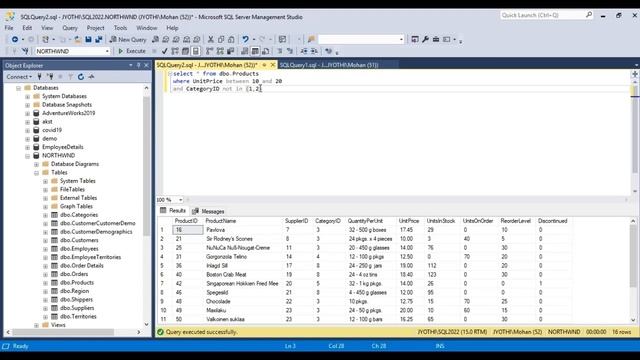Click the Open File folder icon
Image resolution: width=640 pixels, height=360 pixels.
click(77, 40)
